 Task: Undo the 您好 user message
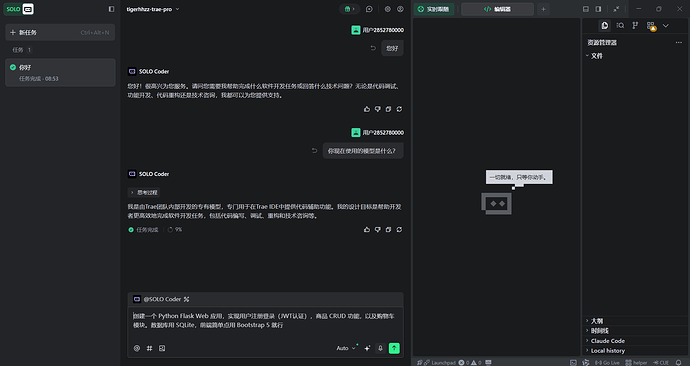tap(373, 48)
